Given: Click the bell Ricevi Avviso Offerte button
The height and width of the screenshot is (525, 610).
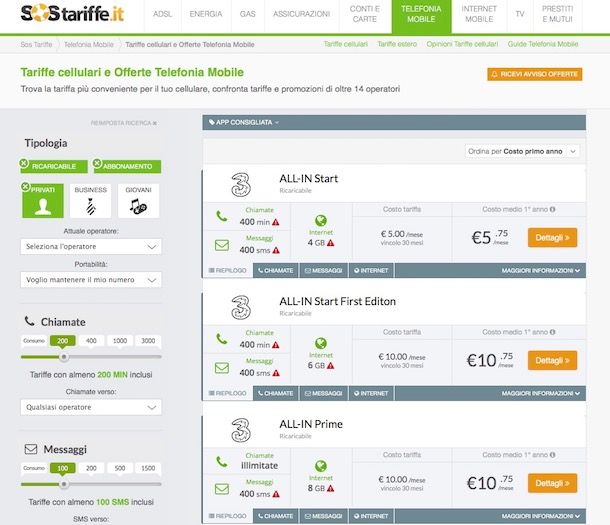Looking at the screenshot, I should [535, 74].
